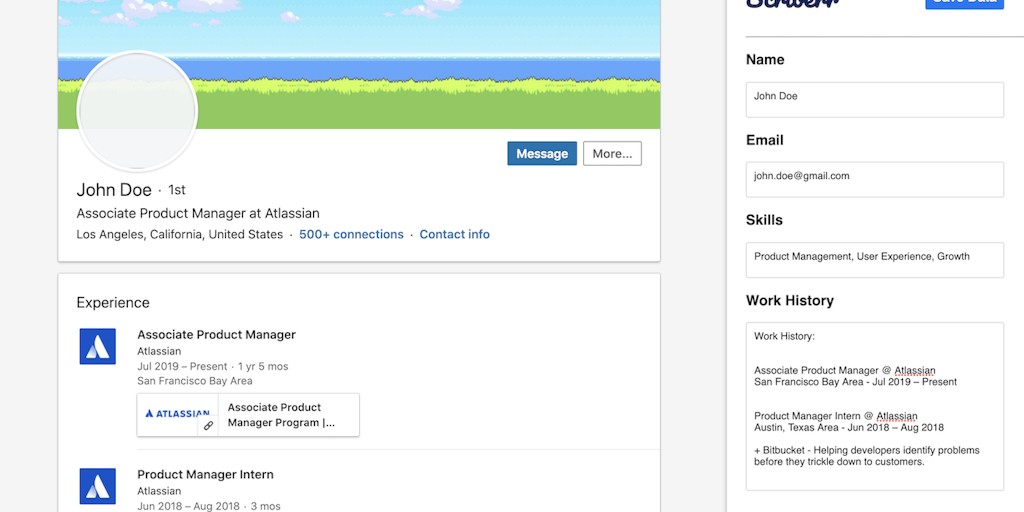The height and width of the screenshot is (512, 1024).
Task: Click the 'San Francisco Bay Area' text under Atlassian
Action: (x=195, y=381)
